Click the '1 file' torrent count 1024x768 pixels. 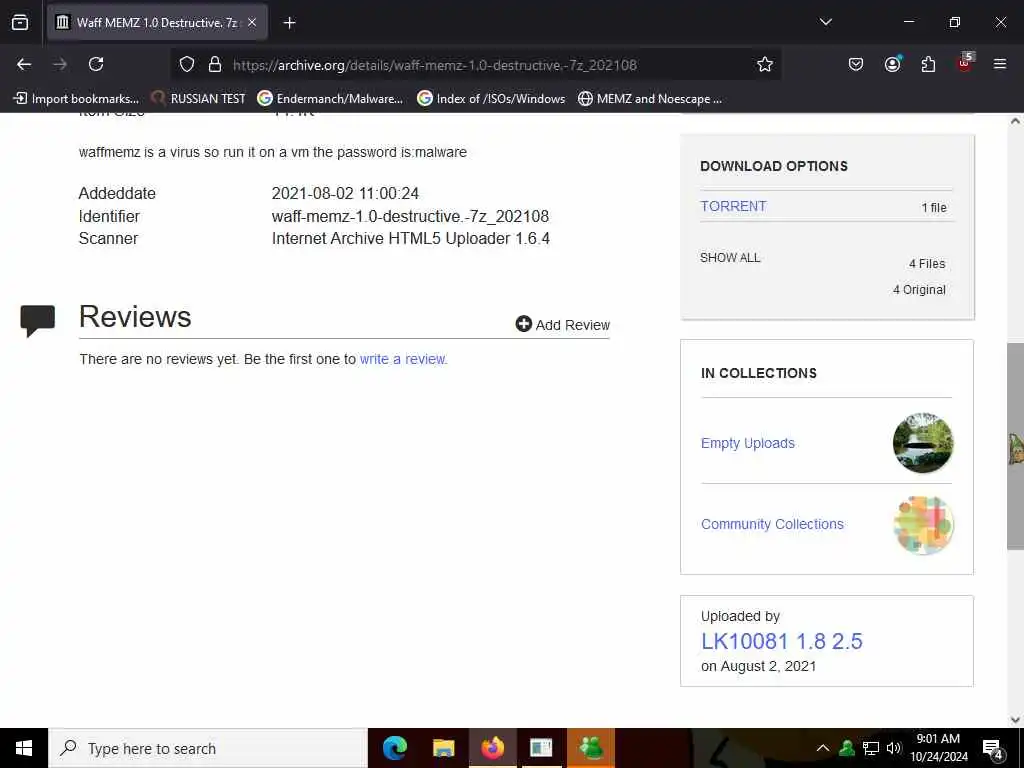(x=934, y=208)
